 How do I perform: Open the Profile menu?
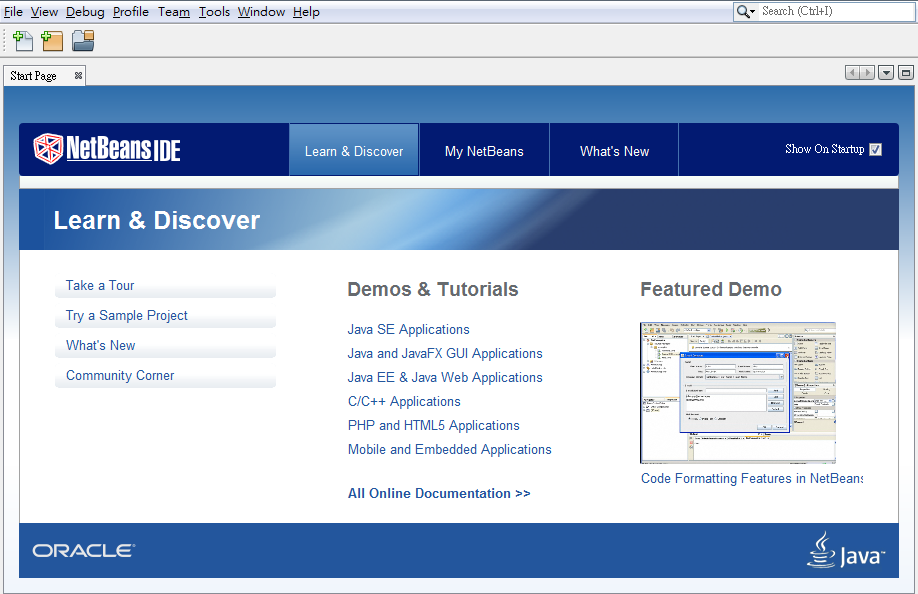pos(131,12)
